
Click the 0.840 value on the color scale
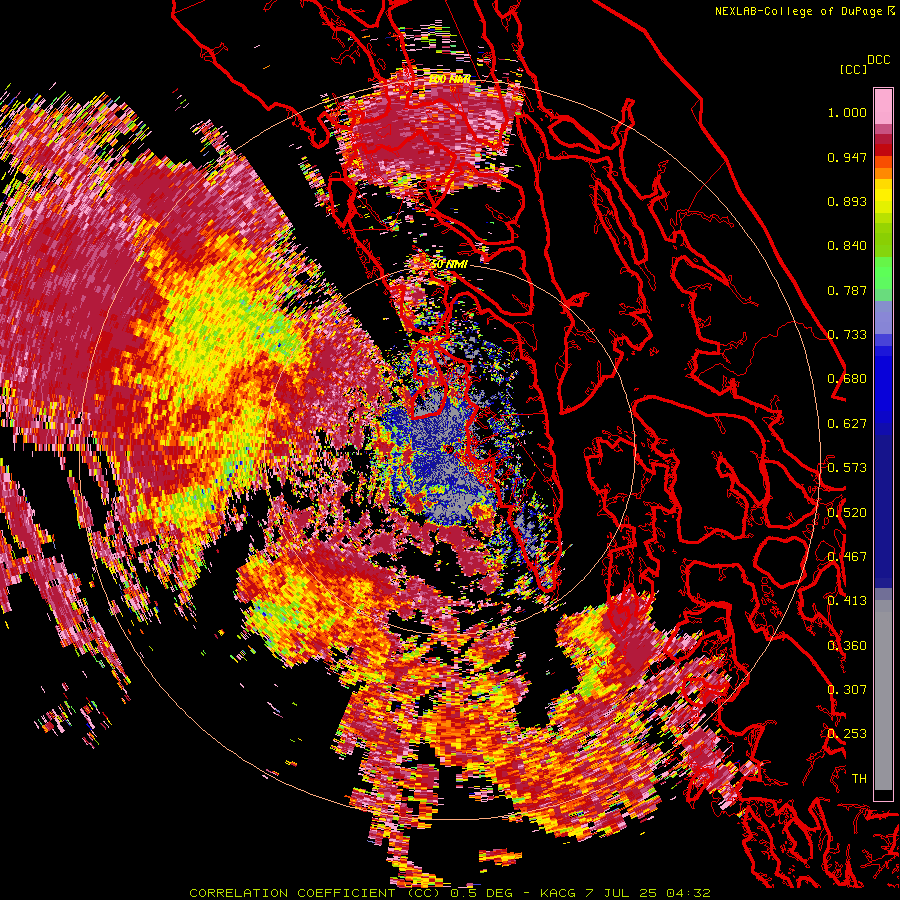[847, 246]
